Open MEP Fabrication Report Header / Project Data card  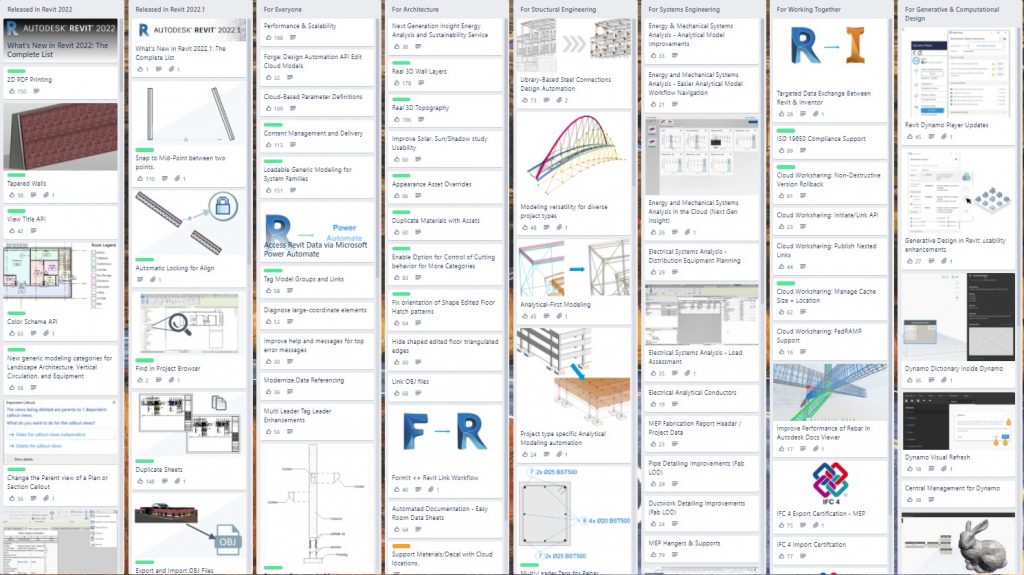pos(701,433)
